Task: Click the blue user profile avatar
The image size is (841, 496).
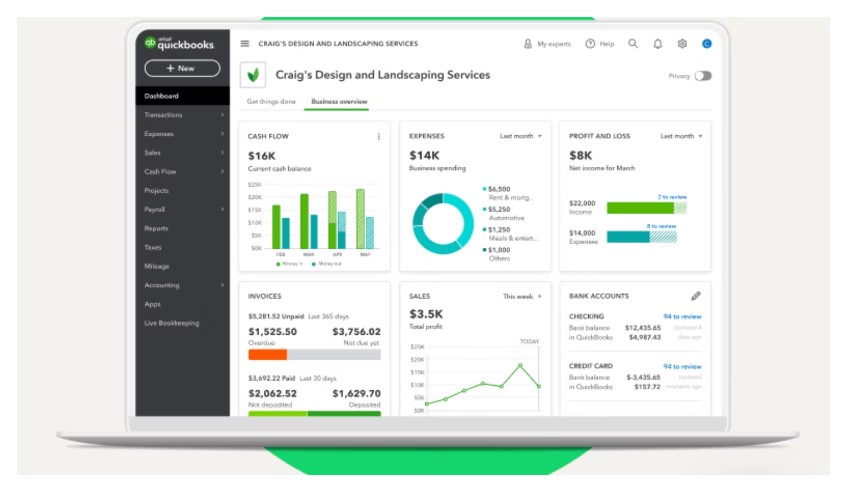Action: 707,43
